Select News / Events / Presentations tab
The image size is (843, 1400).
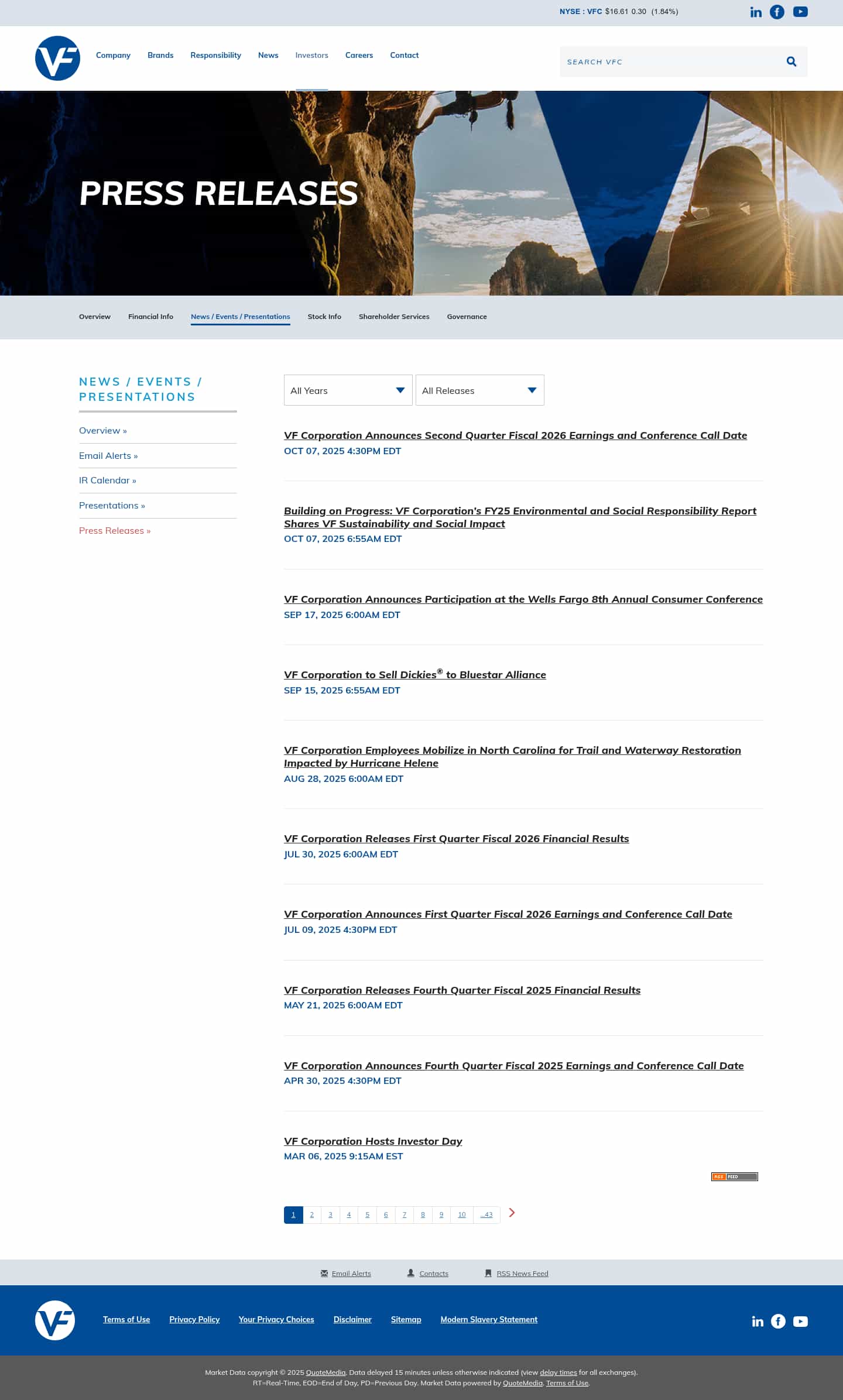[x=241, y=317]
